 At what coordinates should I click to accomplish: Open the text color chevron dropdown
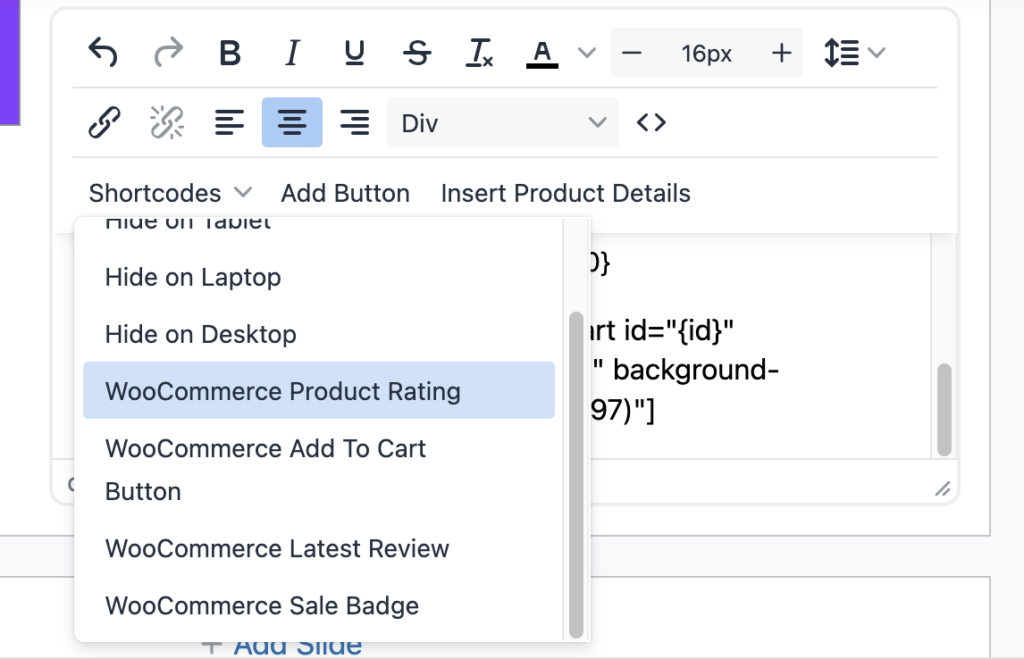tap(586, 53)
